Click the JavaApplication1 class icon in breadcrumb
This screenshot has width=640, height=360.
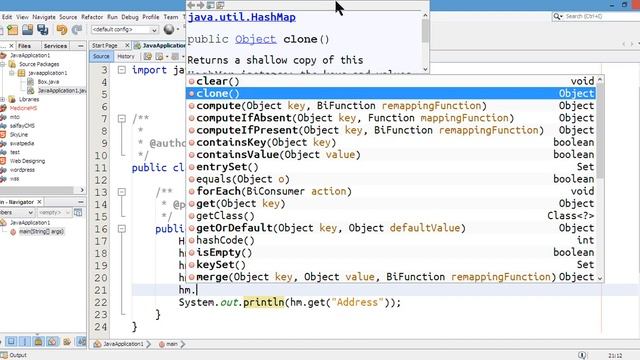(x=97, y=344)
